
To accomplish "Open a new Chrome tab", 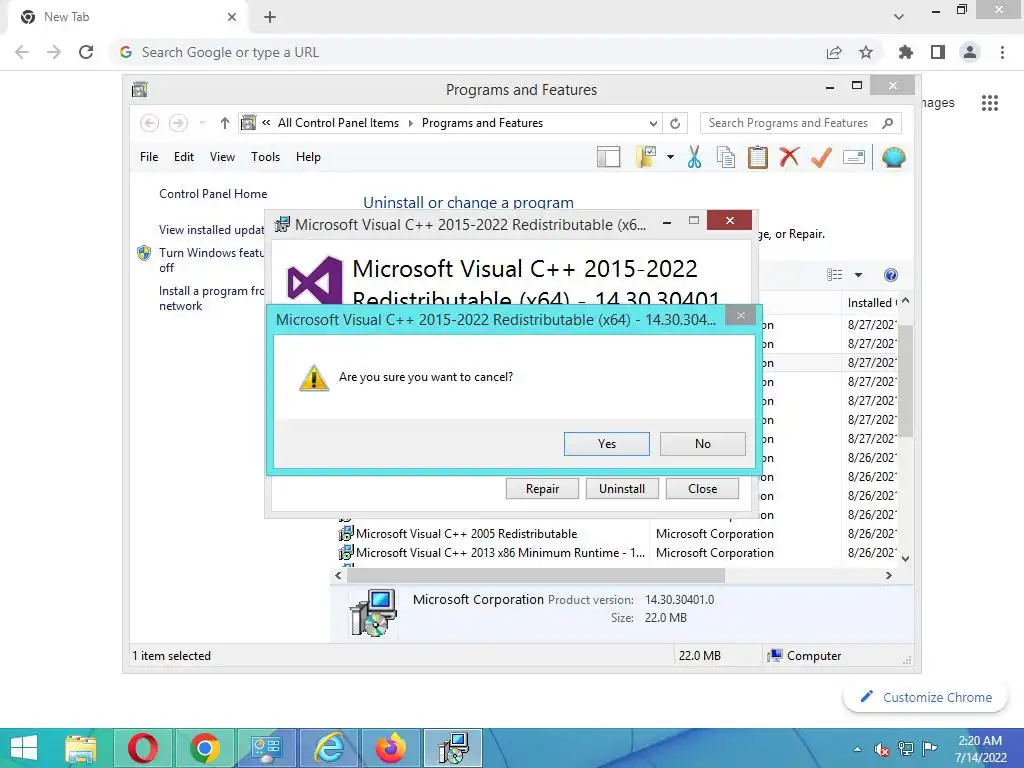I will click(270, 17).
